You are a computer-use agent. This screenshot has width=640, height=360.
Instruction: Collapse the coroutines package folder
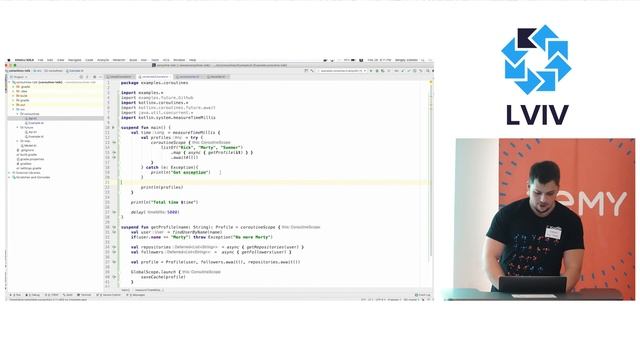pyautogui.click(x=18, y=114)
